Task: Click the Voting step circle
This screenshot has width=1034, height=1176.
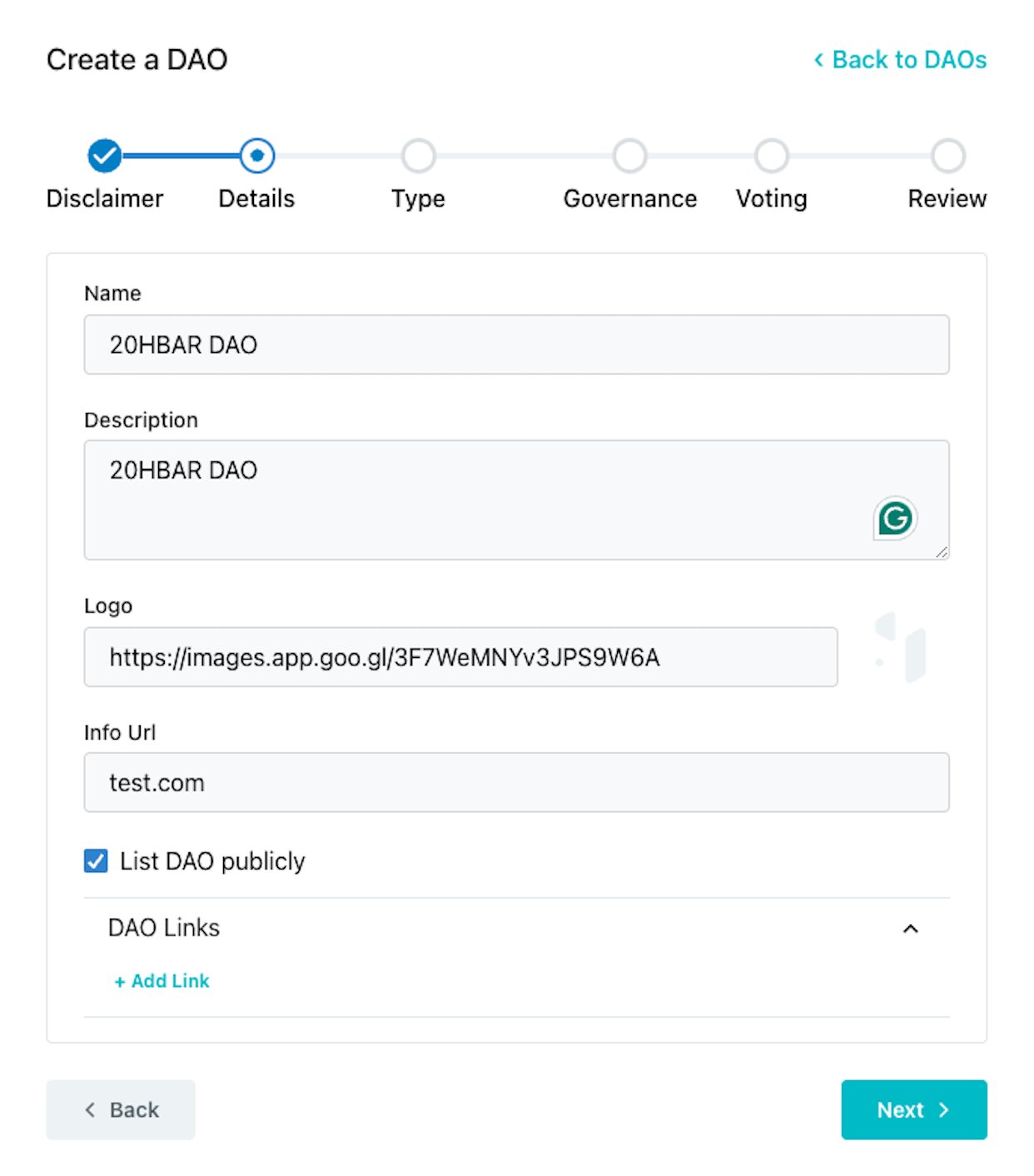Action: point(772,156)
